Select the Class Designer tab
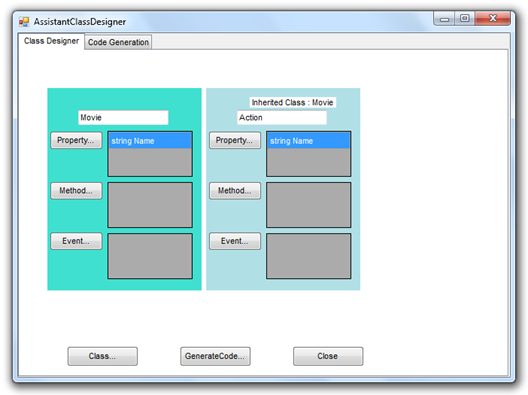The height and width of the screenshot is (395, 528). tap(51, 41)
